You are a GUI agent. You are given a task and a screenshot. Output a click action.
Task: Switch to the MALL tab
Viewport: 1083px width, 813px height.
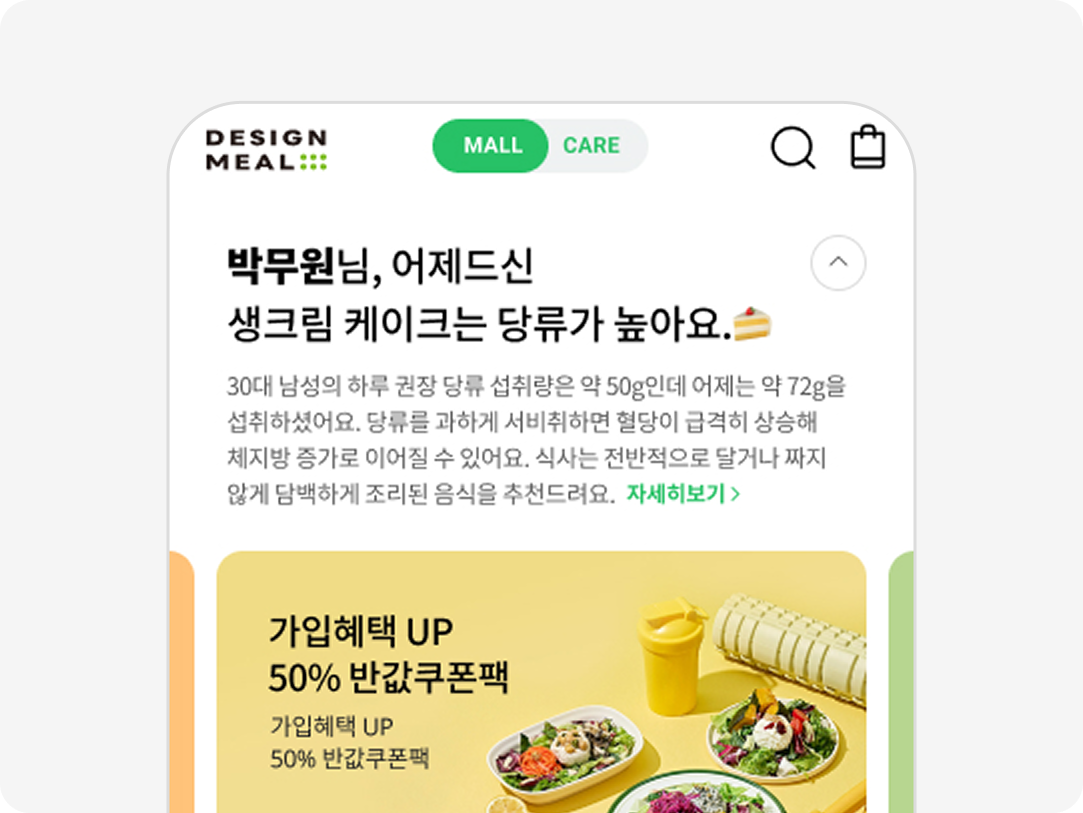[x=491, y=146]
